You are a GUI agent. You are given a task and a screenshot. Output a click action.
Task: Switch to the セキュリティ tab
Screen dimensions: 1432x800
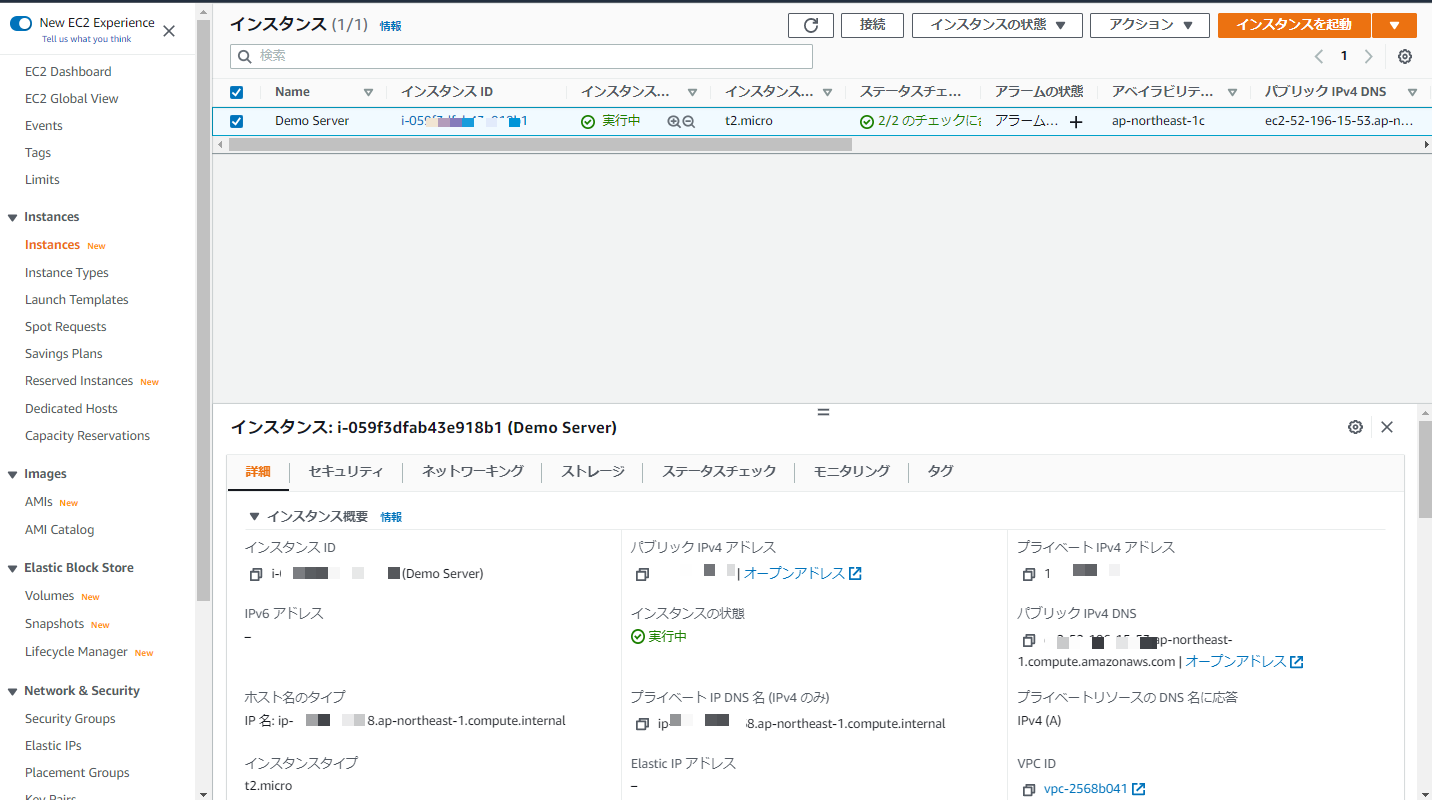tap(345, 470)
